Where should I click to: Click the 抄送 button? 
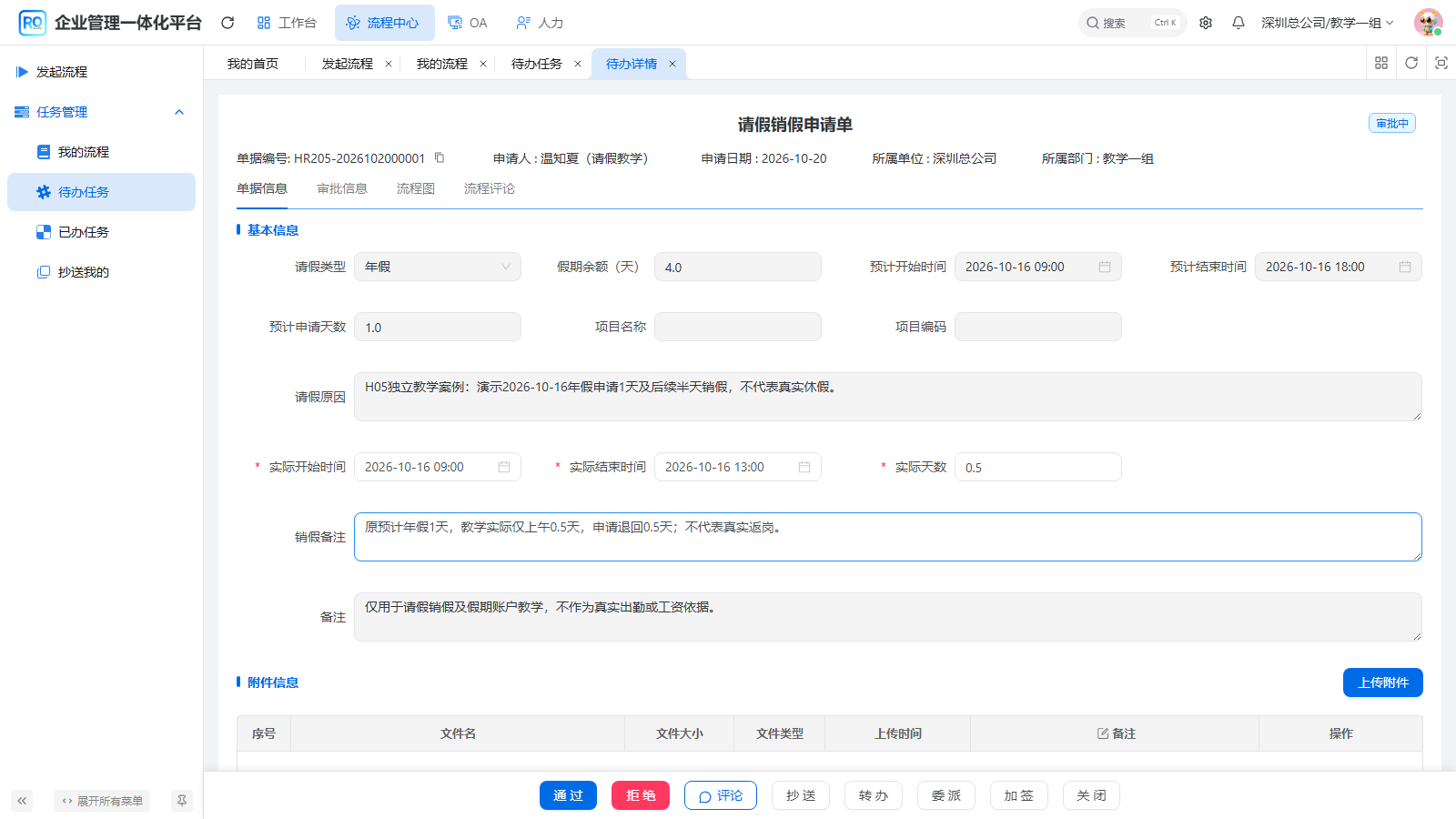click(x=801, y=795)
